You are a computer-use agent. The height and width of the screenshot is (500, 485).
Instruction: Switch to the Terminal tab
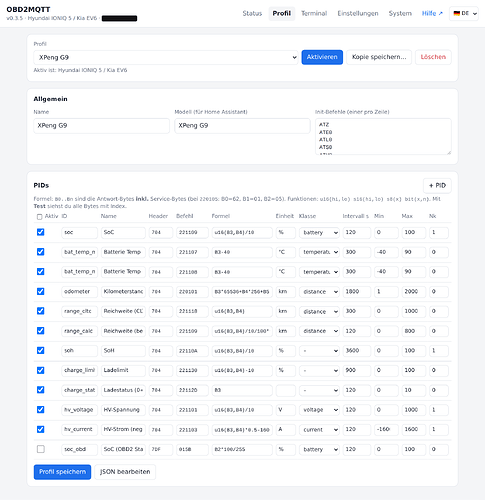(x=314, y=13)
